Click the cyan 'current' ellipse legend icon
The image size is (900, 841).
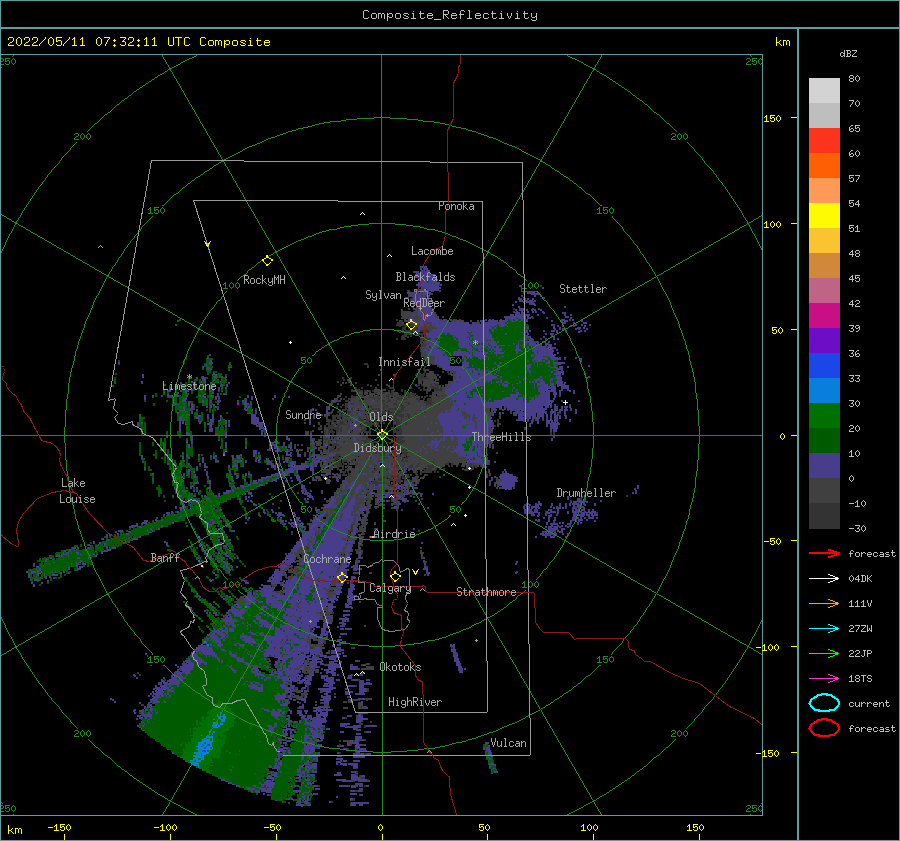coord(824,703)
